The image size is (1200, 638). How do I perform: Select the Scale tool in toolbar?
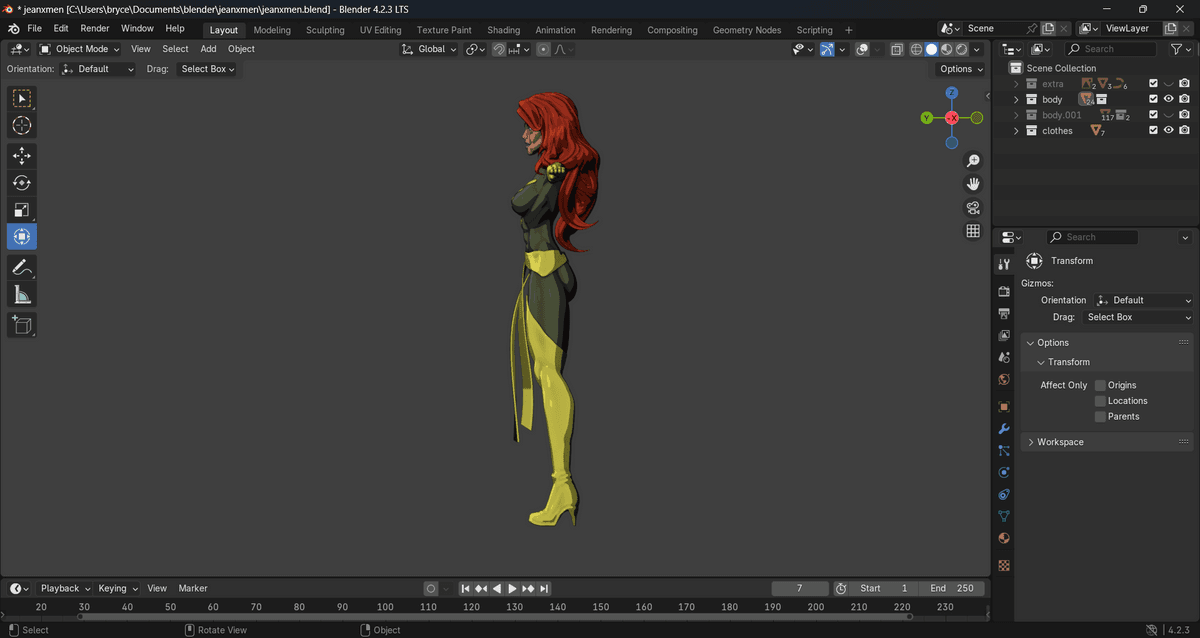point(21,210)
